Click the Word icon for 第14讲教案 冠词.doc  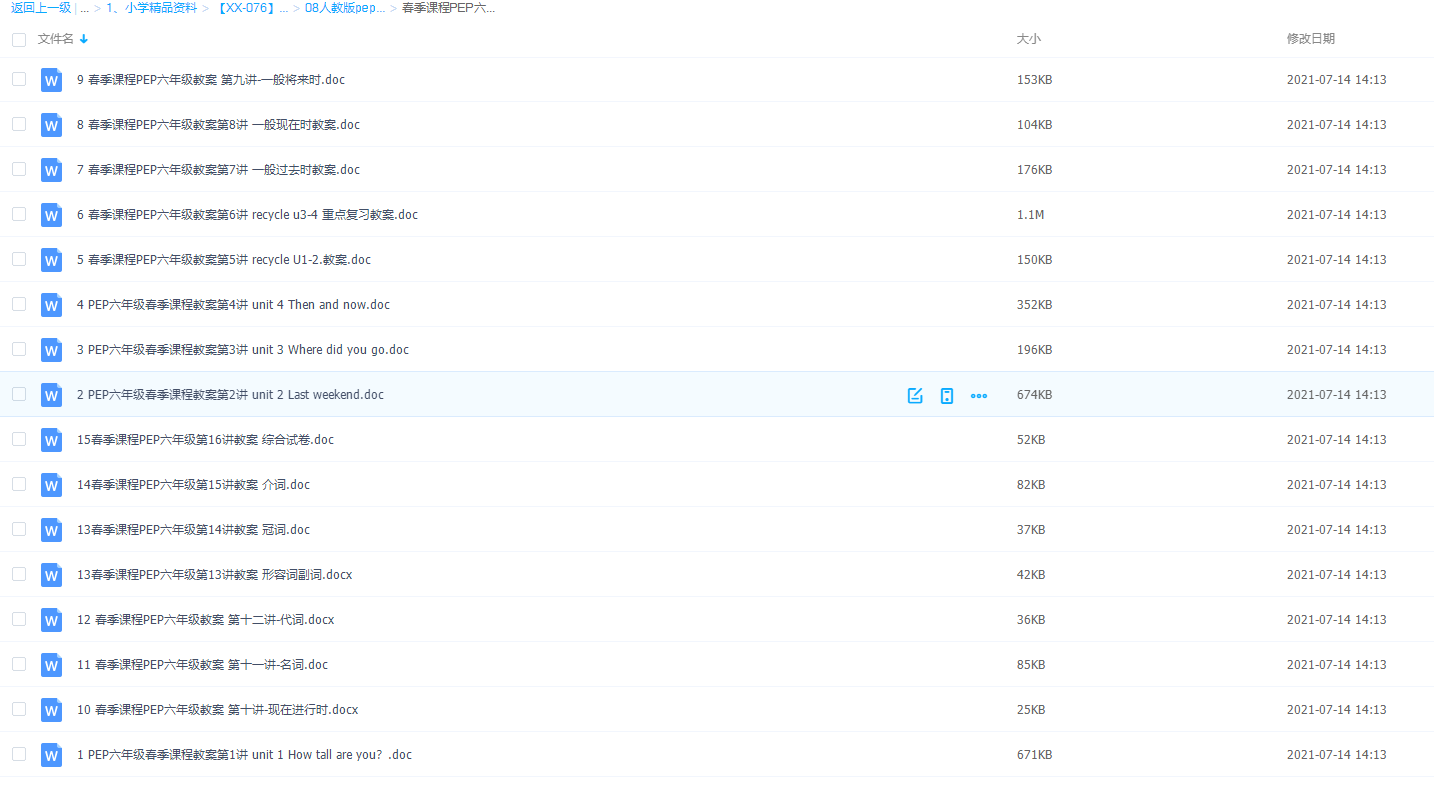(51, 530)
